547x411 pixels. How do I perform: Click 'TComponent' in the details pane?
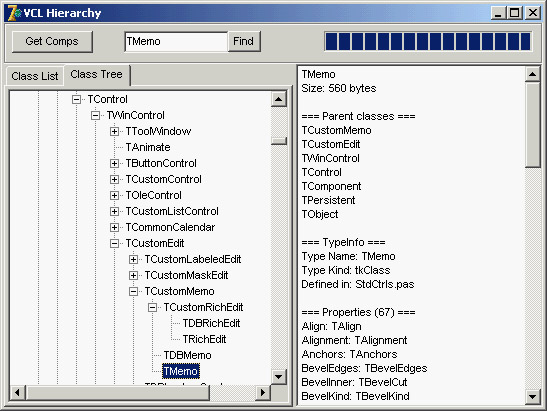coord(331,186)
